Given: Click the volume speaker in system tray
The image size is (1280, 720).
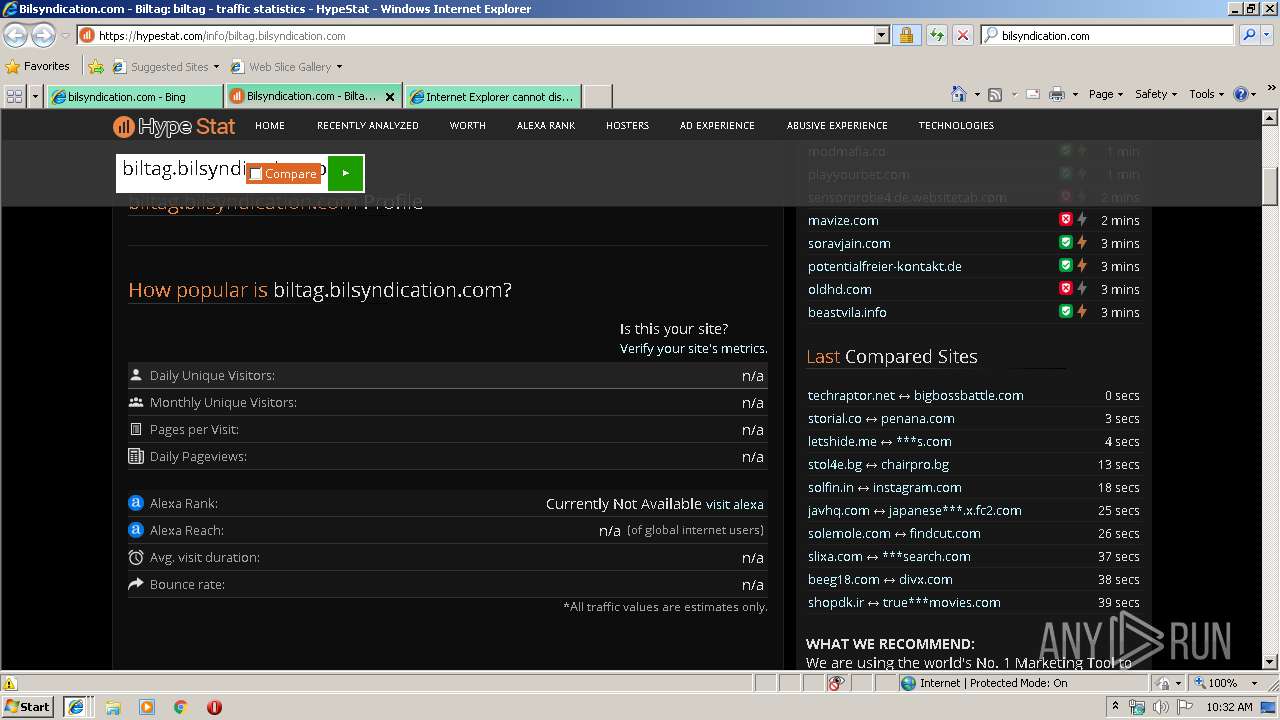Looking at the screenshot, I should (x=1160, y=707).
